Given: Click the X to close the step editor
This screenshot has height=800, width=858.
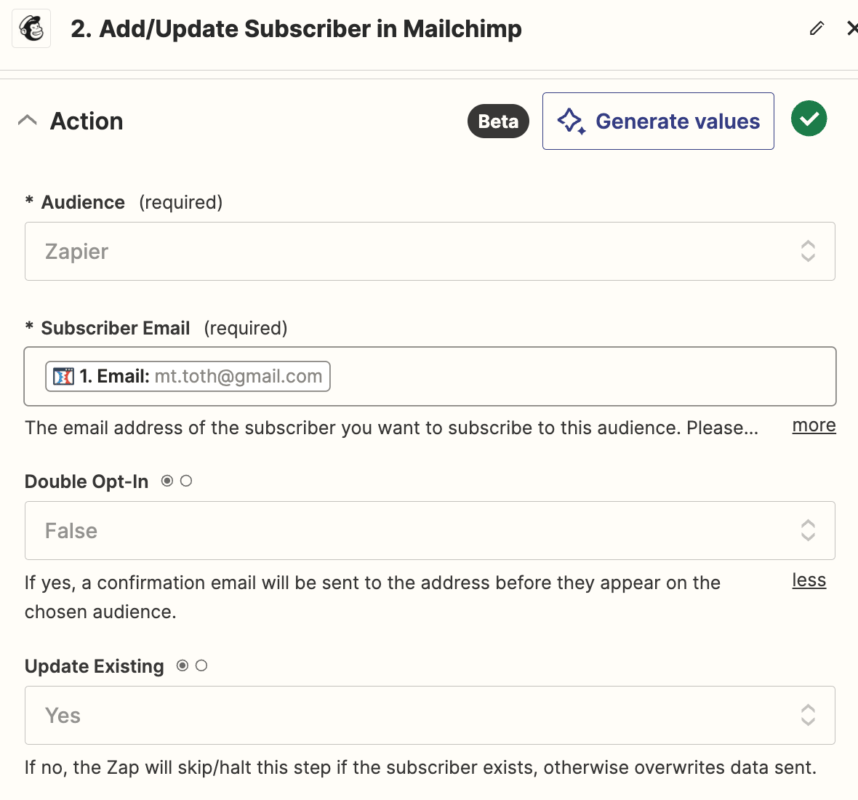Looking at the screenshot, I should tap(852, 28).
